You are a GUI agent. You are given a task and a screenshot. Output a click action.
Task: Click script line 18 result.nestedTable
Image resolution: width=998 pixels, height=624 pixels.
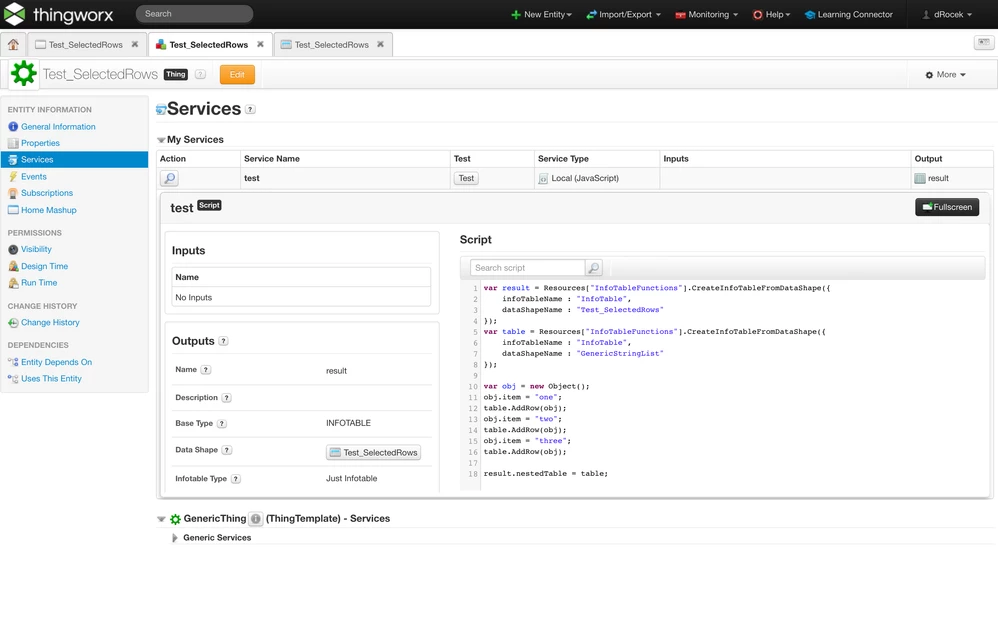click(x=545, y=474)
